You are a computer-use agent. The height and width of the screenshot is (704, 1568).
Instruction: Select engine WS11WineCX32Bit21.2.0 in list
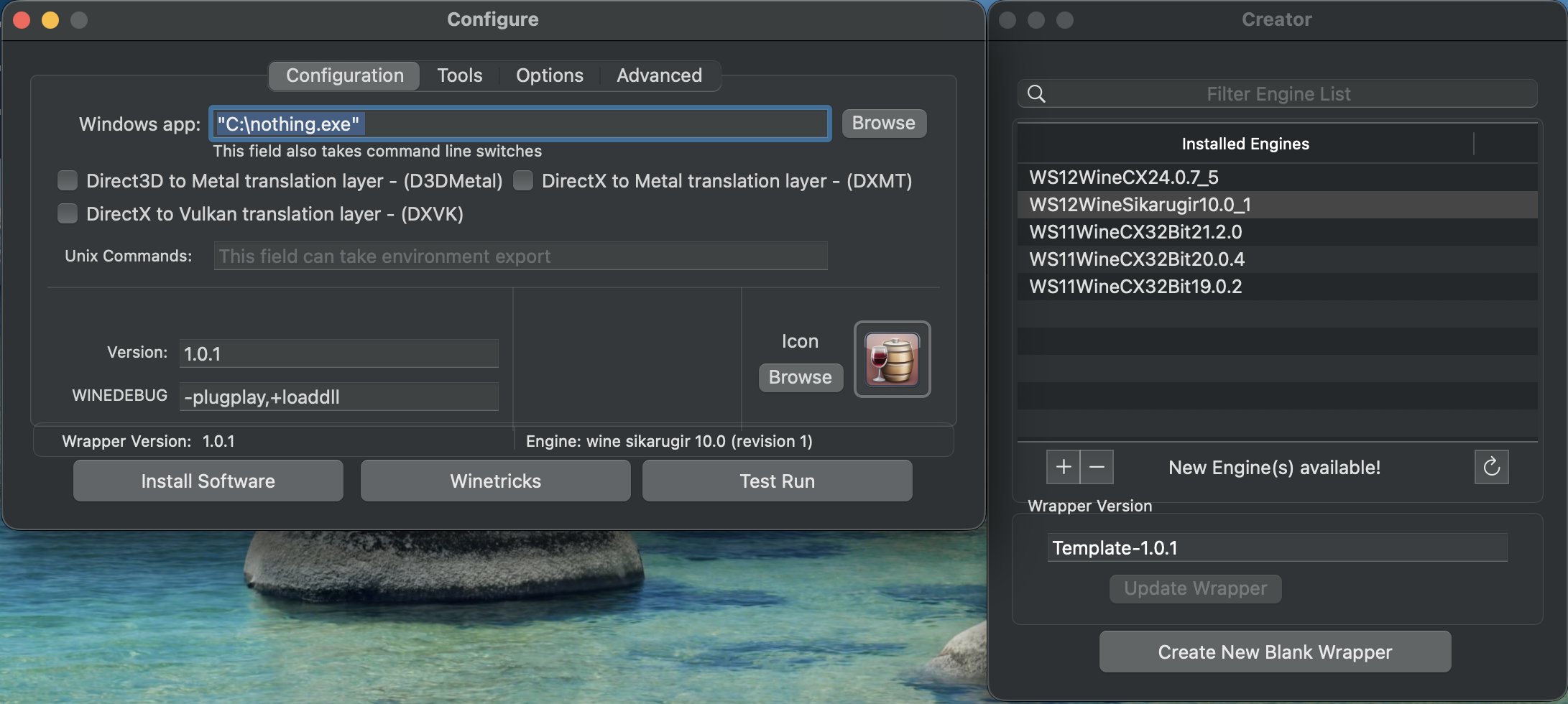click(x=1135, y=232)
